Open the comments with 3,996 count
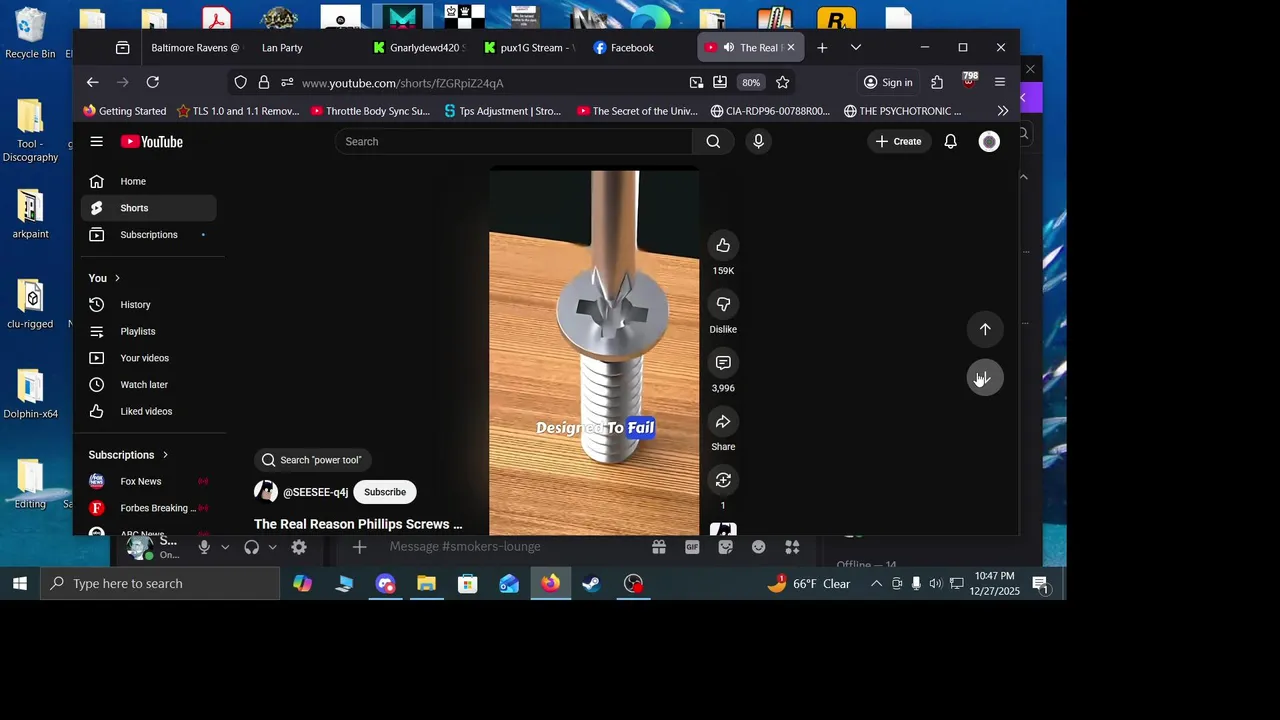 (x=723, y=363)
